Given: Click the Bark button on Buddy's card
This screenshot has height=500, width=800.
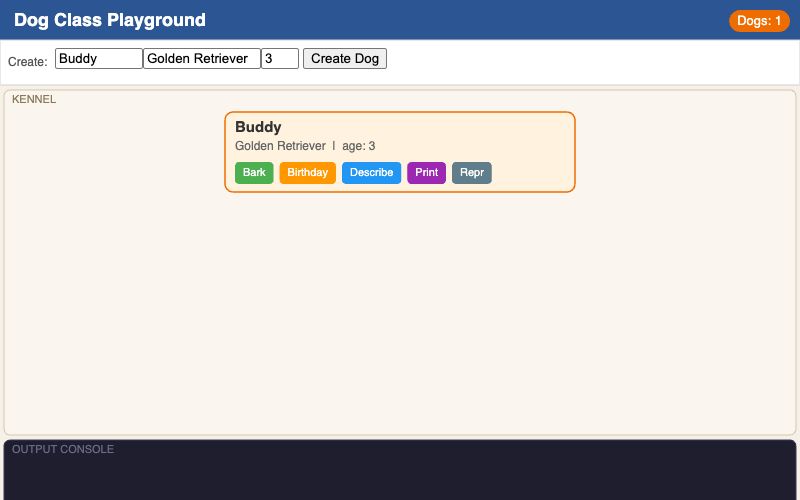Looking at the screenshot, I should click(254, 173).
